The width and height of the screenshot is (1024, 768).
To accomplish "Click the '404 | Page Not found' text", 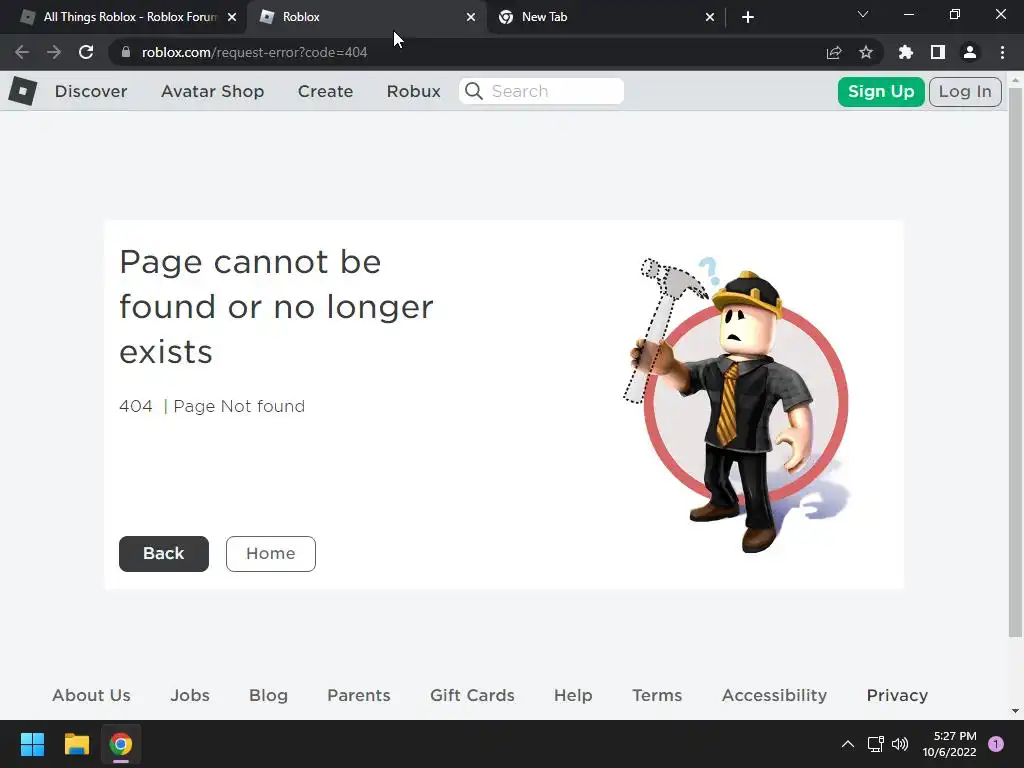I will click(x=212, y=406).
